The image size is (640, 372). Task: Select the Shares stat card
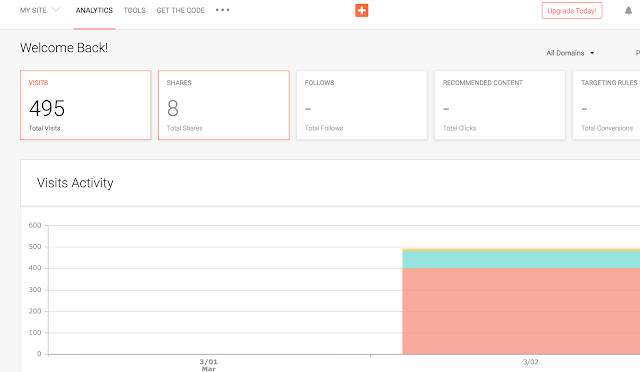[224, 105]
